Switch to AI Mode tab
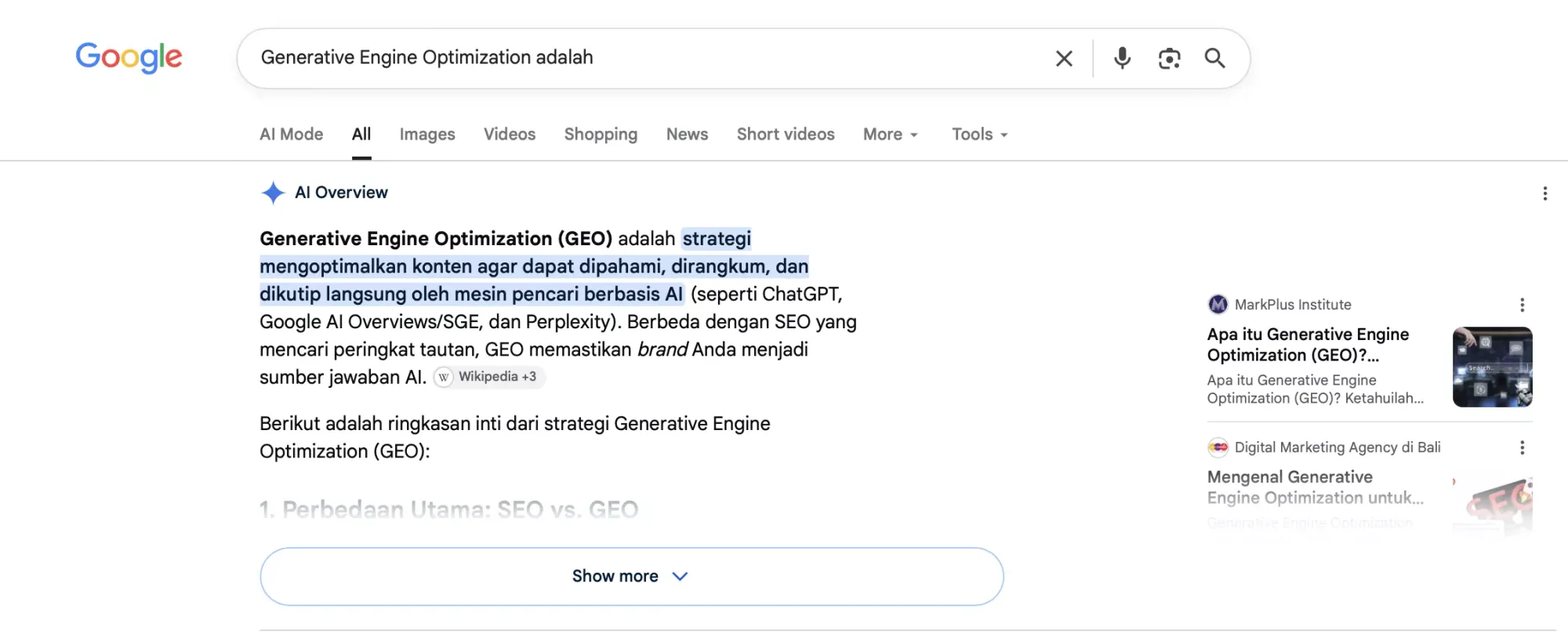 point(292,134)
